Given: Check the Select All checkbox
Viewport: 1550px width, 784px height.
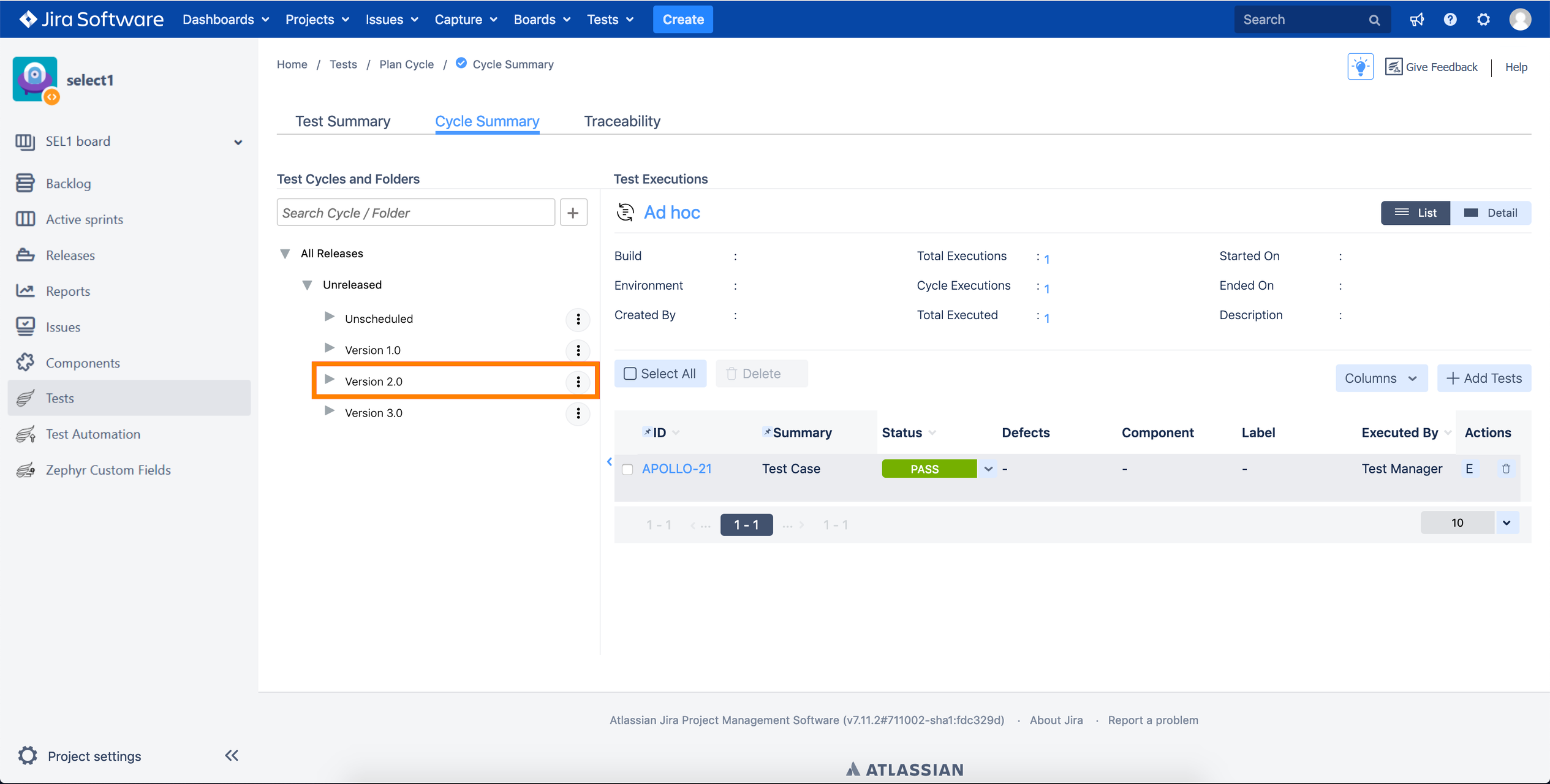Looking at the screenshot, I should pyautogui.click(x=629, y=373).
